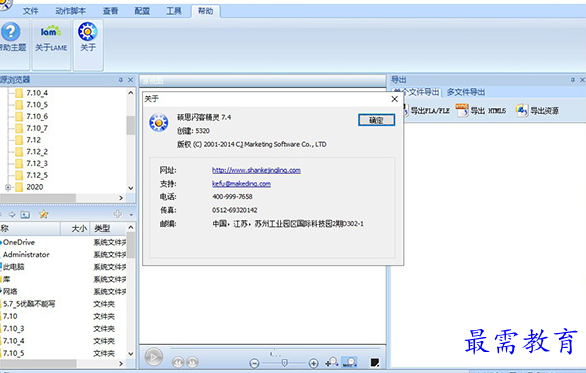Select OneDrive in file list

coord(19,242)
